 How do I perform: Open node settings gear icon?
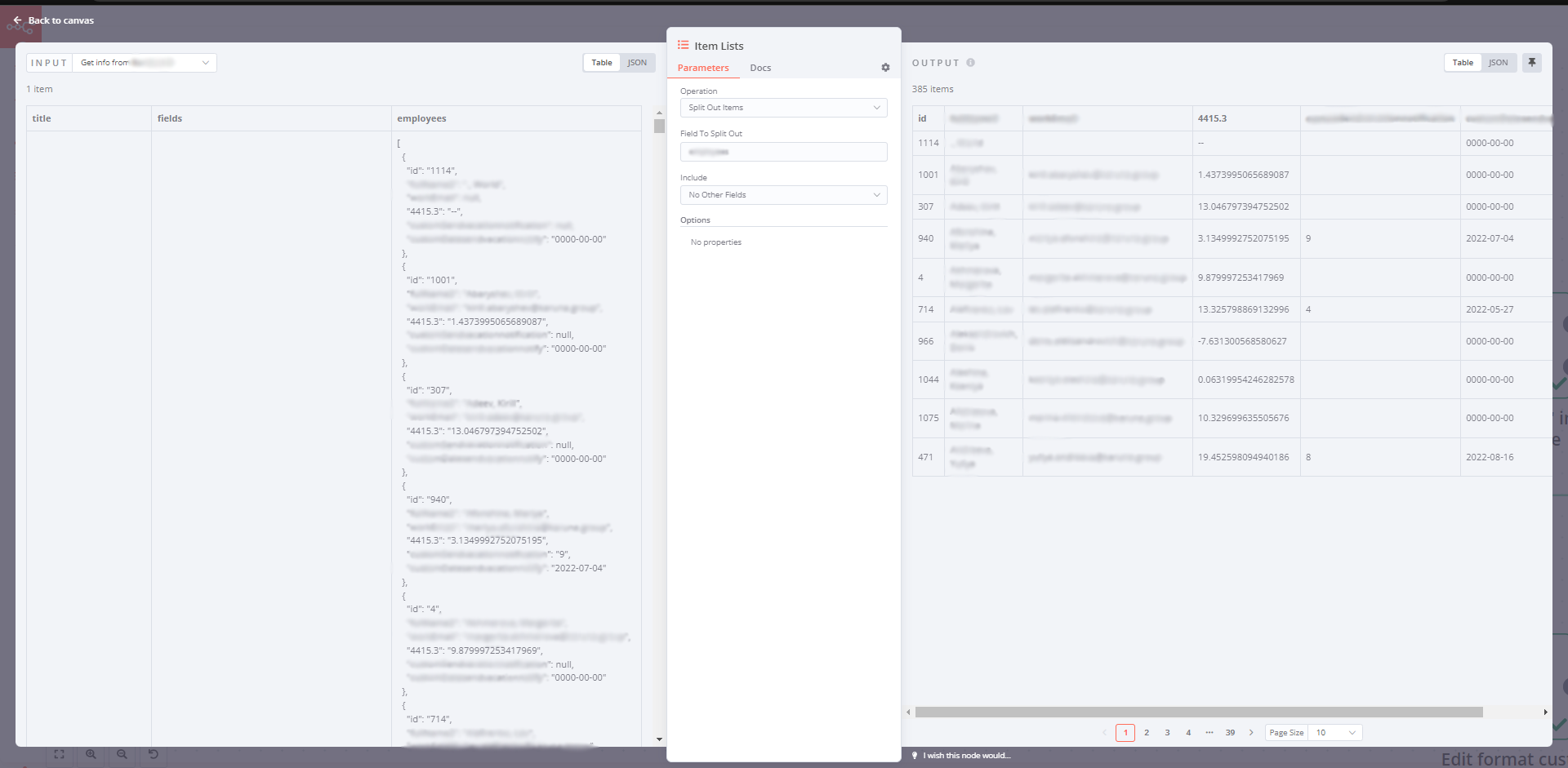tap(885, 68)
